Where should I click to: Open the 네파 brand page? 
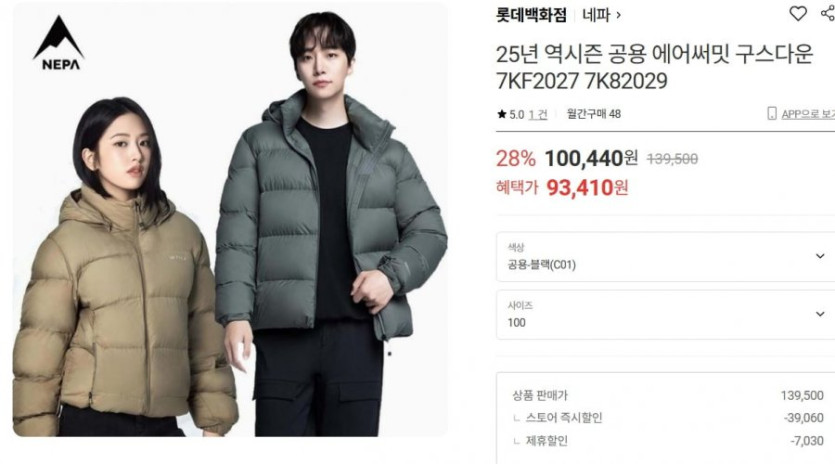coord(596,15)
